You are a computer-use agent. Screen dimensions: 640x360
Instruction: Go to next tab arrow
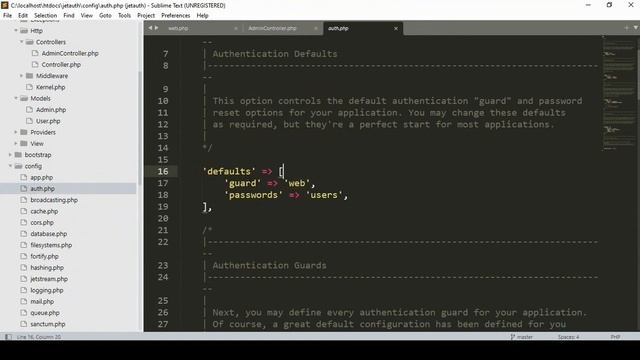pyautogui.click(x=156, y=28)
